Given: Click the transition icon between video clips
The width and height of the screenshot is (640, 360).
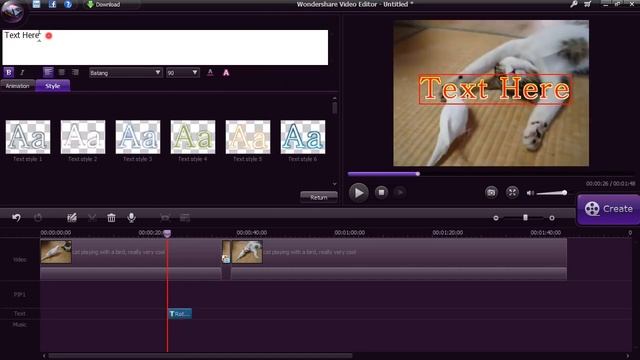Looking at the screenshot, I should coord(226,258).
